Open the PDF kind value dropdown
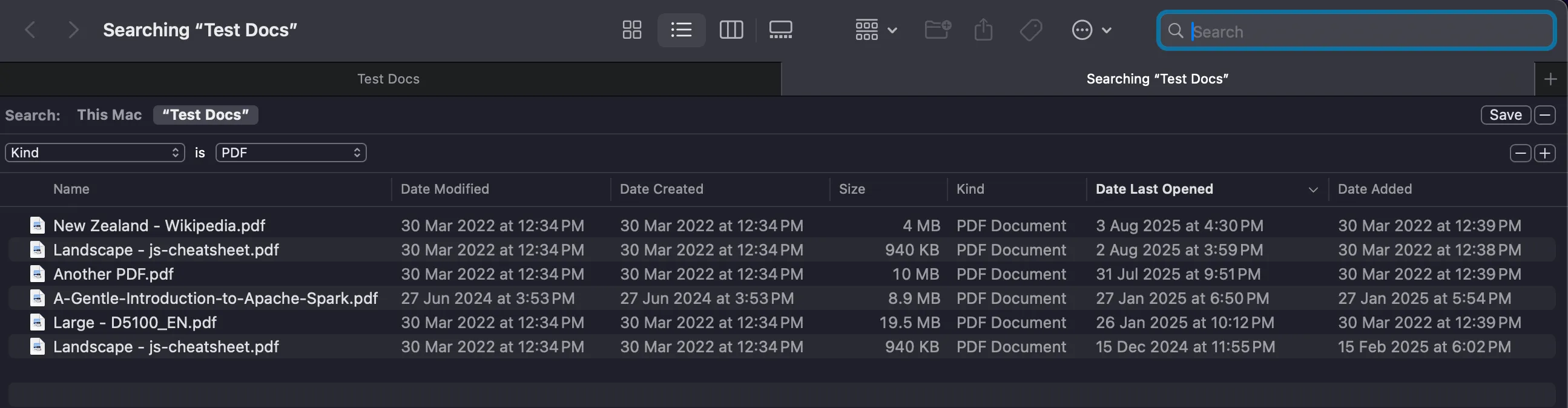 pyautogui.click(x=291, y=152)
